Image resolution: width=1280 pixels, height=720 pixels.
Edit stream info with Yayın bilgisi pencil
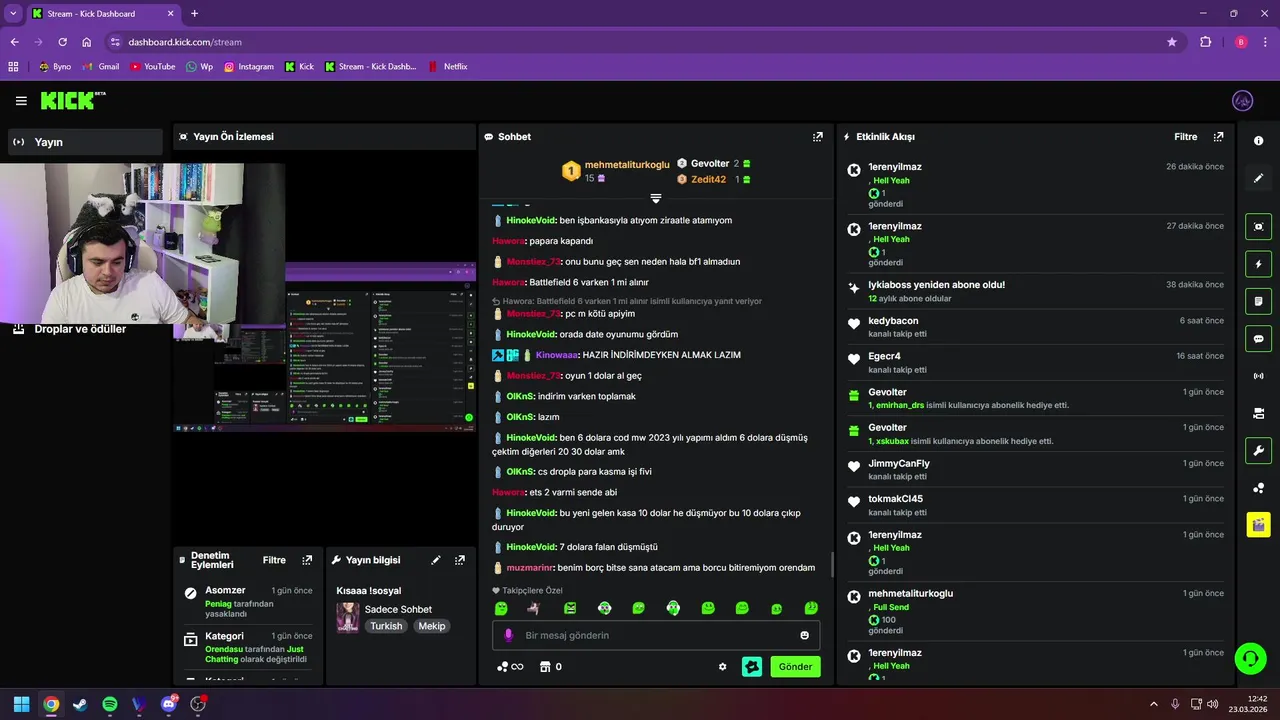(x=436, y=561)
